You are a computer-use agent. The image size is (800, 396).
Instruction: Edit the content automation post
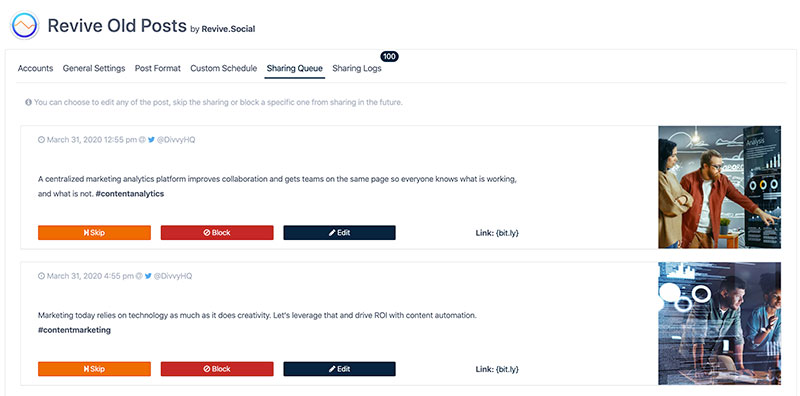339,369
